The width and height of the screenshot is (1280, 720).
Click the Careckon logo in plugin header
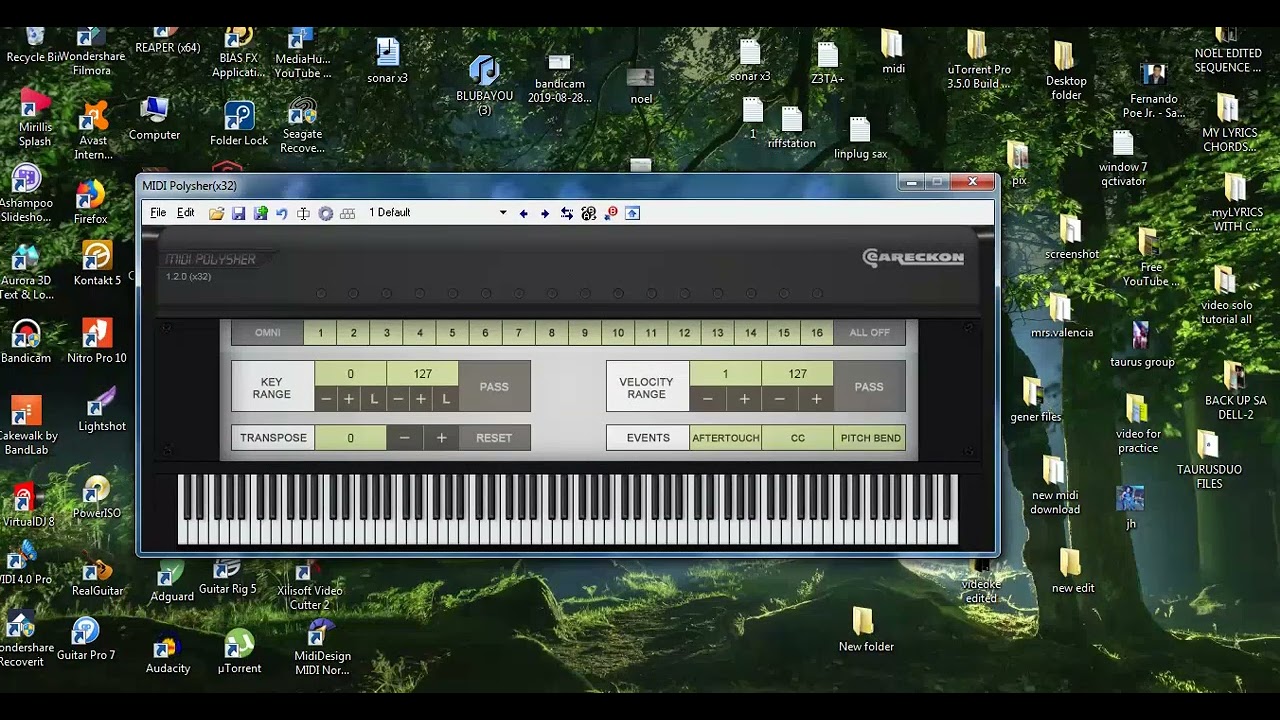tap(913, 258)
